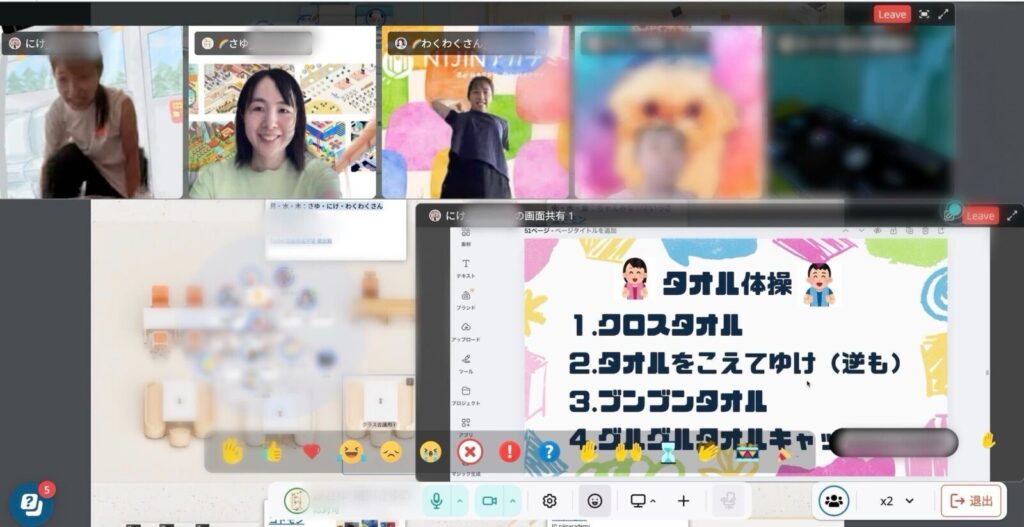1024x527 pixels.
Task: Click the girl illustration on the slide
Action: tap(635, 279)
